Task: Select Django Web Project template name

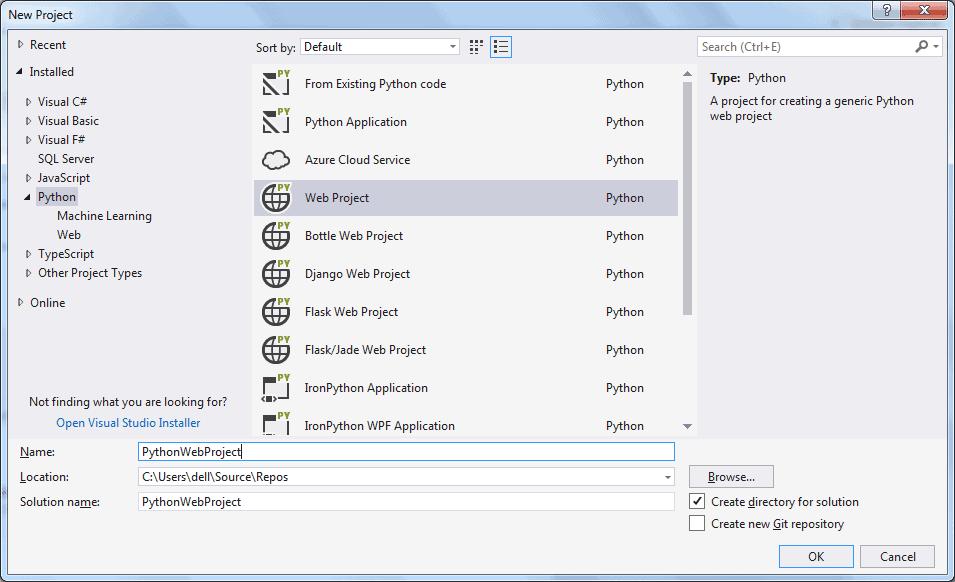Action: 358,274
